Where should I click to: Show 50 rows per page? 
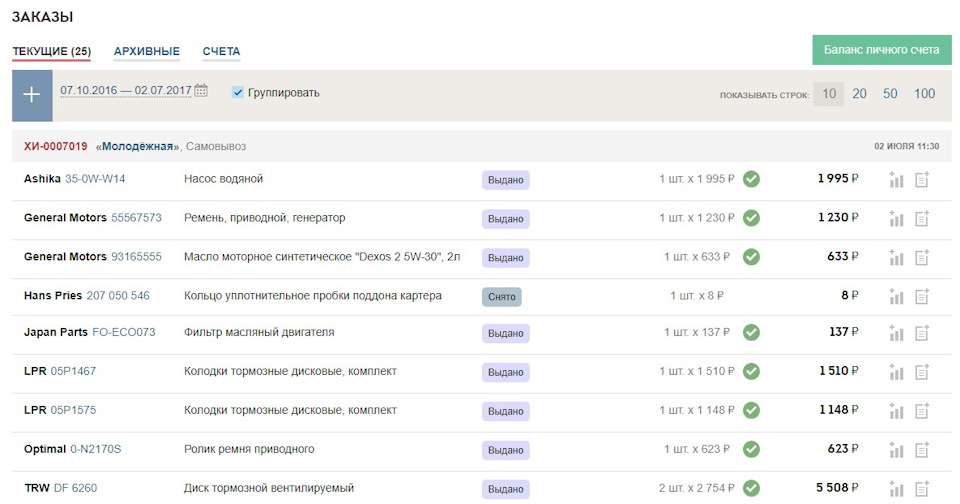[890, 94]
